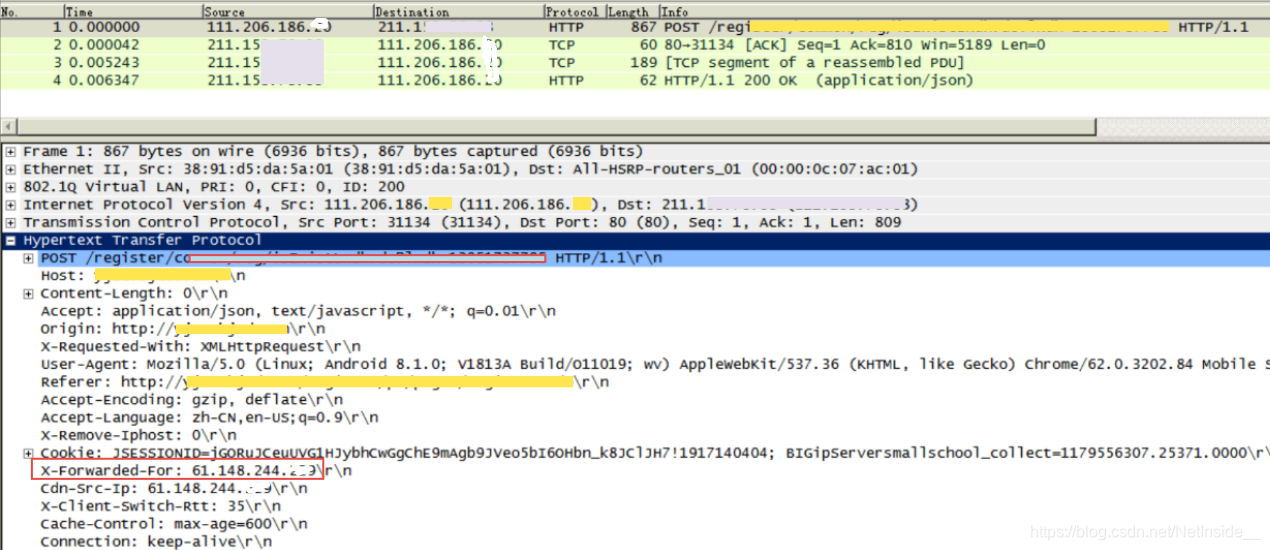
Task: Expand the 802.1Q Virtual LAN node
Action: pos(10,187)
